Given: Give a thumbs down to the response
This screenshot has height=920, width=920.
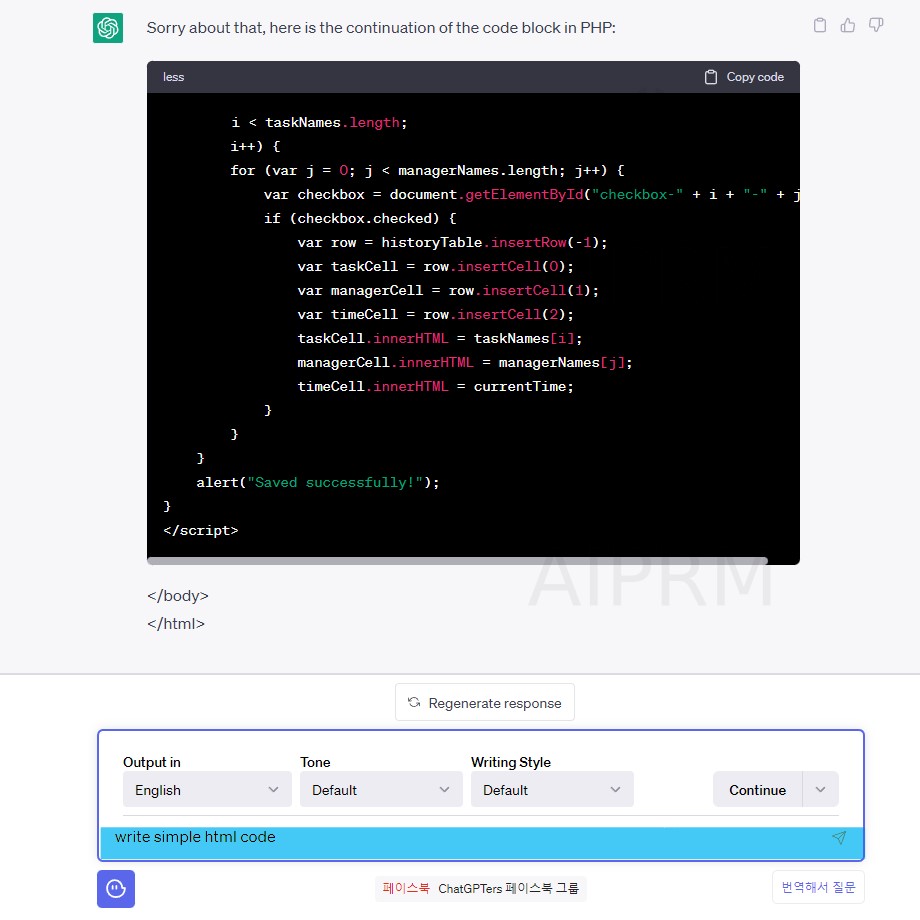Looking at the screenshot, I should point(876,25).
